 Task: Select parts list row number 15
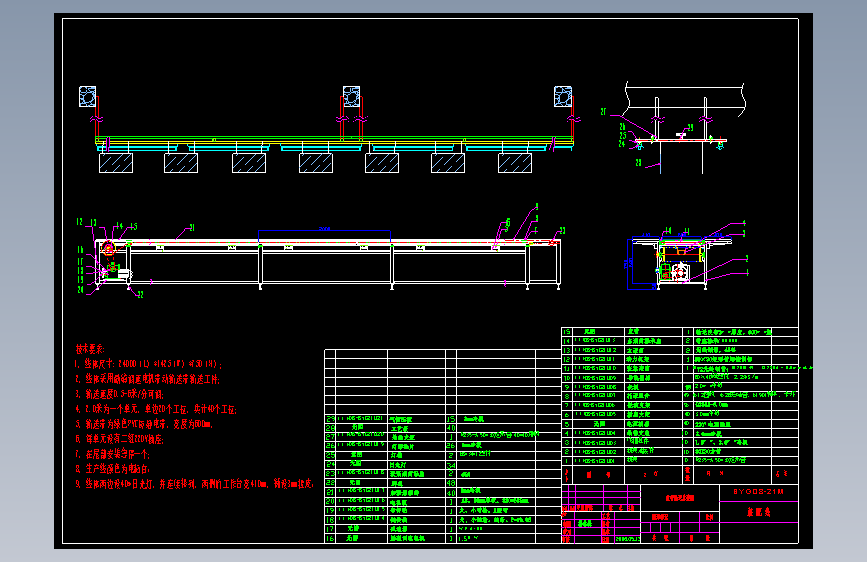pyautogui.click(x=566, y=332)
